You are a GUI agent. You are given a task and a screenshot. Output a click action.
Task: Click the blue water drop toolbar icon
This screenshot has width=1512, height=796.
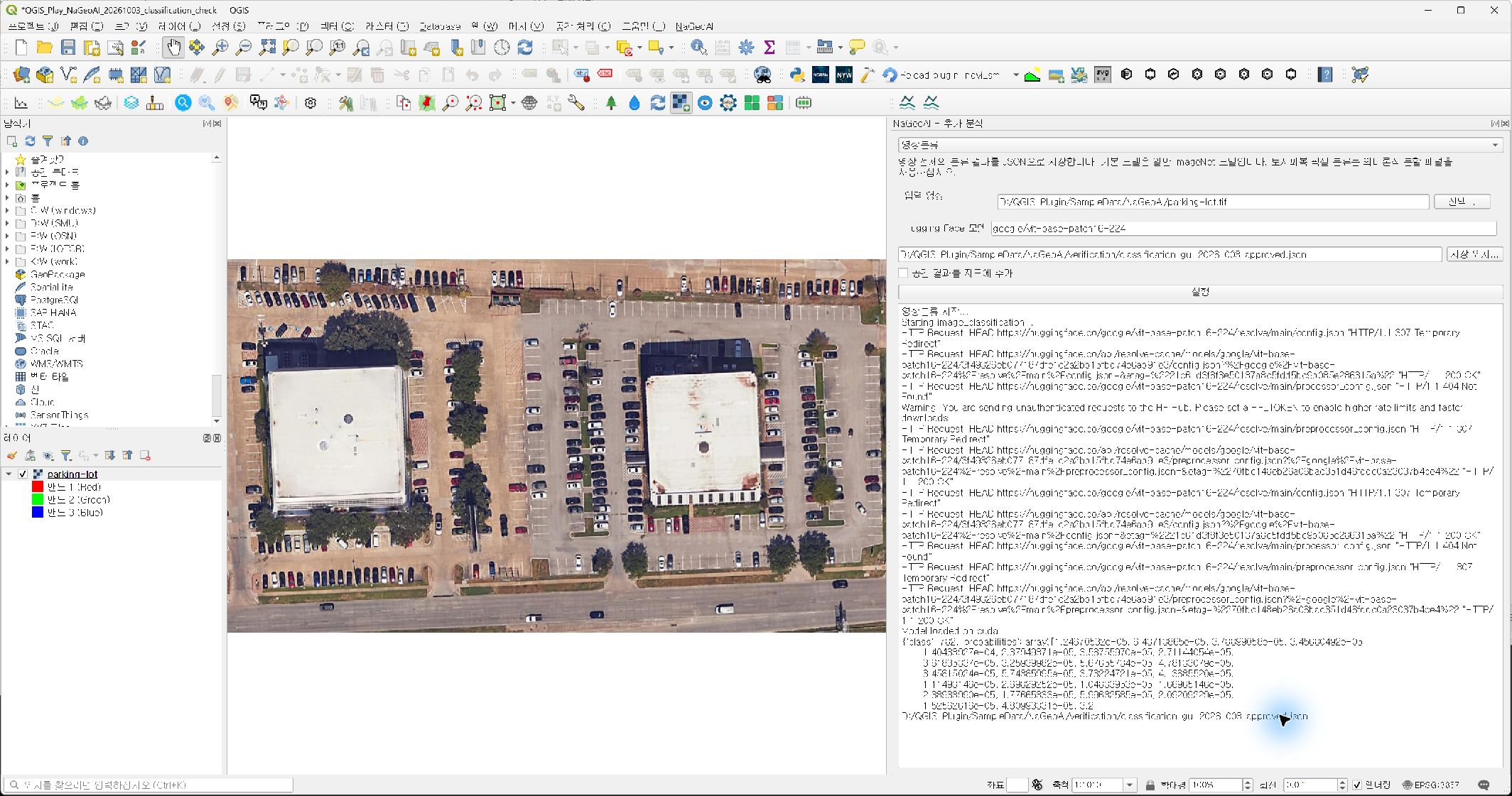(x=634, y=104)
